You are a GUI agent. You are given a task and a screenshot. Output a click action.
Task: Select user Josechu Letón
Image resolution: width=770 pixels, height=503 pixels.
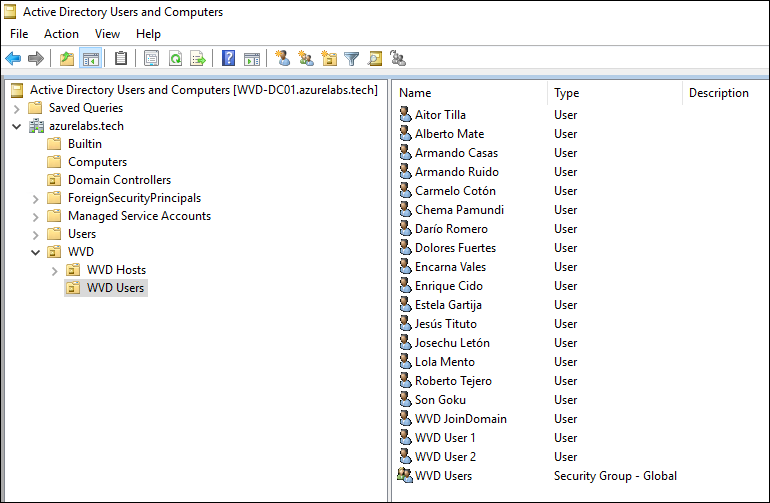point(452,342)
